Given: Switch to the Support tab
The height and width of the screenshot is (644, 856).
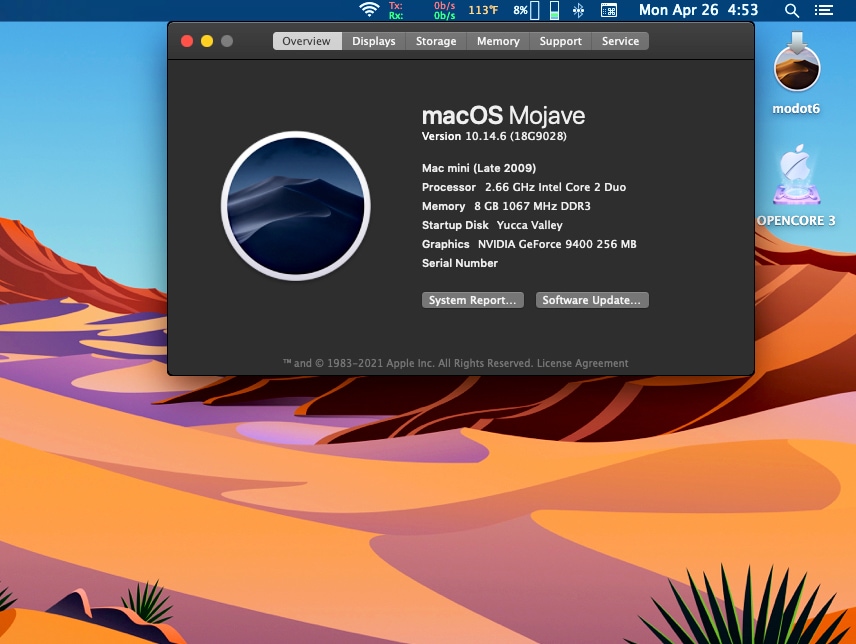Looking at the screenshot, I should point(561,41).
